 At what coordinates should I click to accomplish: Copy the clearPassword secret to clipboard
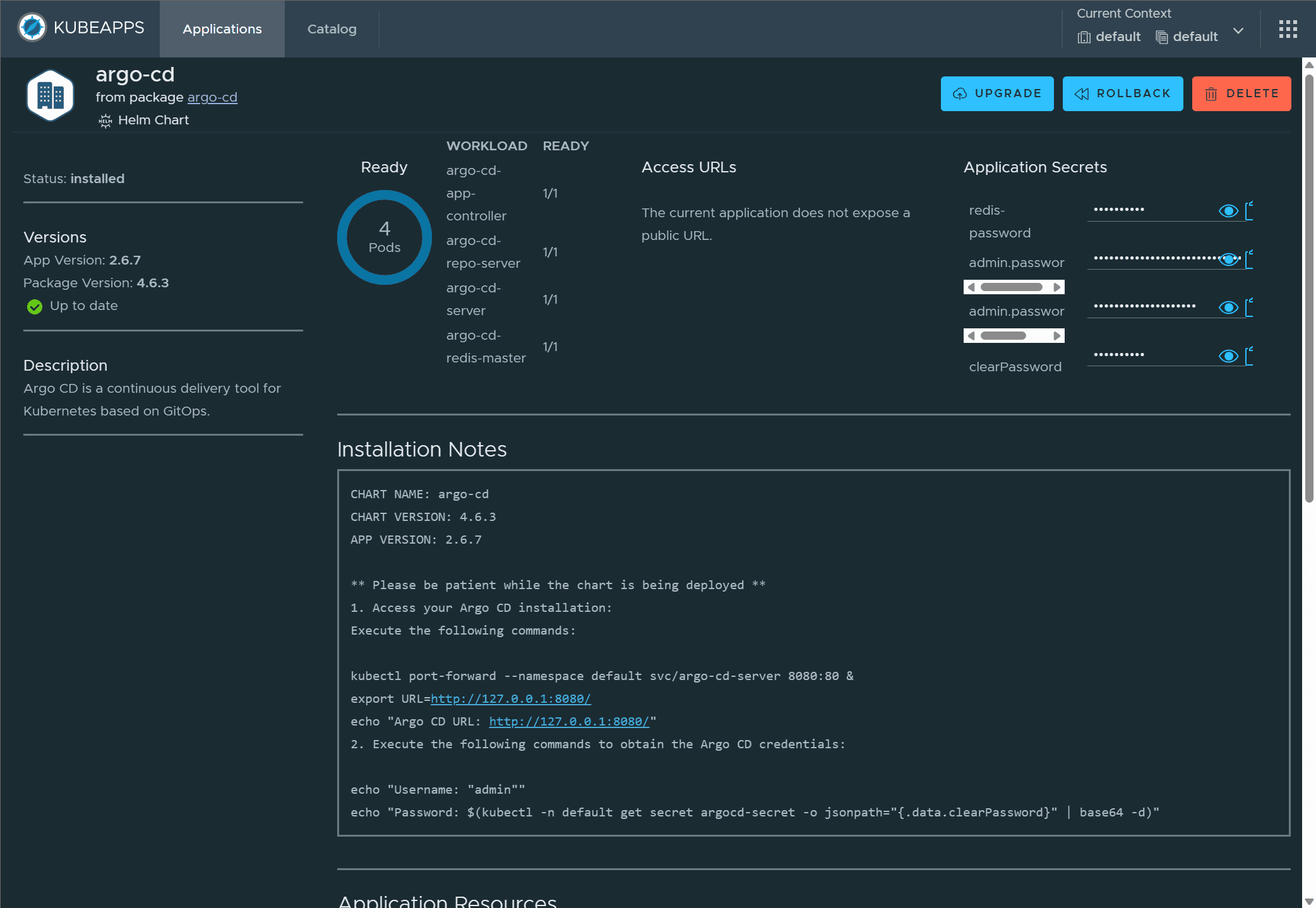(x=1249, y=356)
